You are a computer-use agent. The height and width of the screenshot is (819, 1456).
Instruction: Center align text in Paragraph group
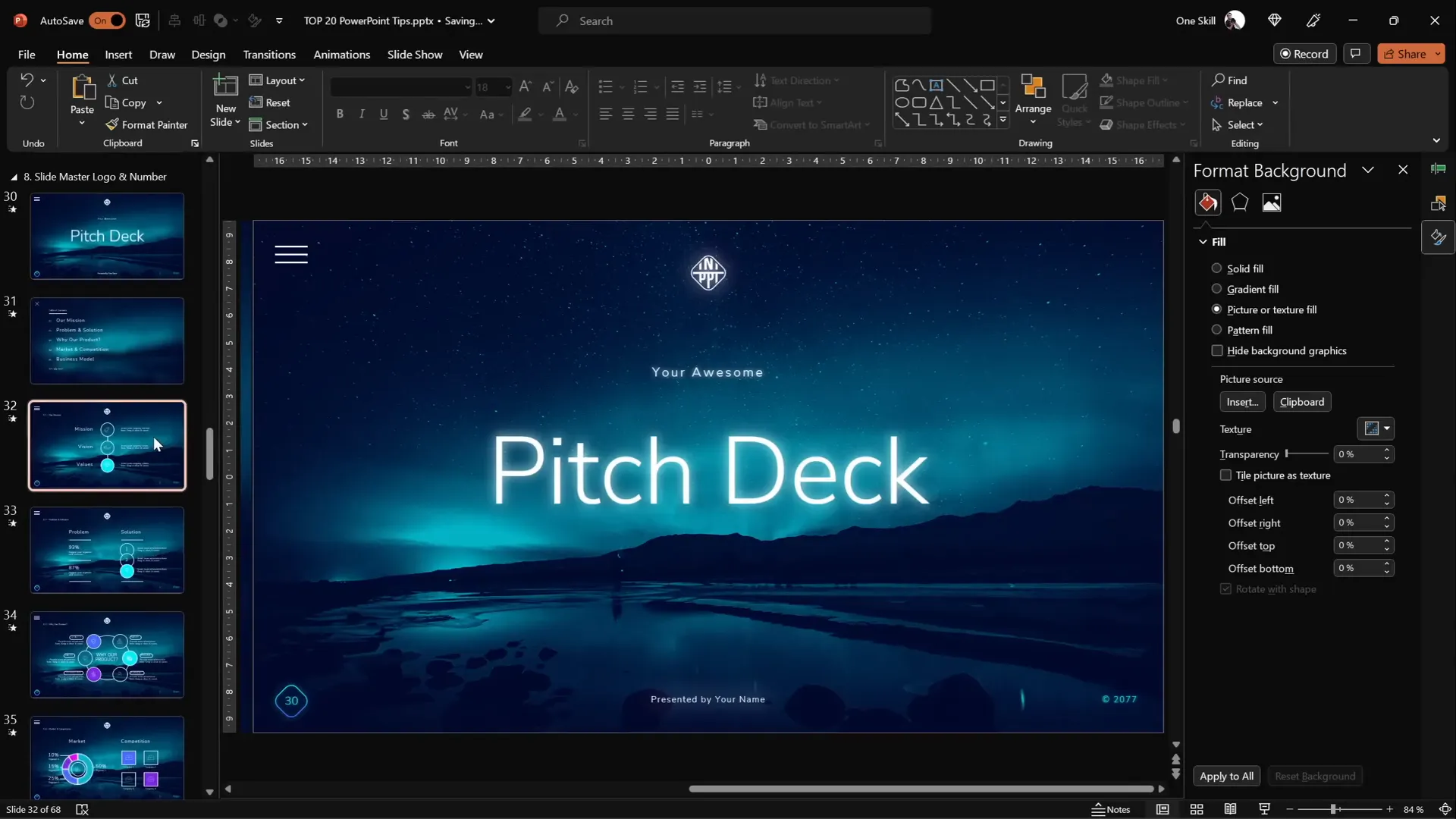click(x=628, y=114)
